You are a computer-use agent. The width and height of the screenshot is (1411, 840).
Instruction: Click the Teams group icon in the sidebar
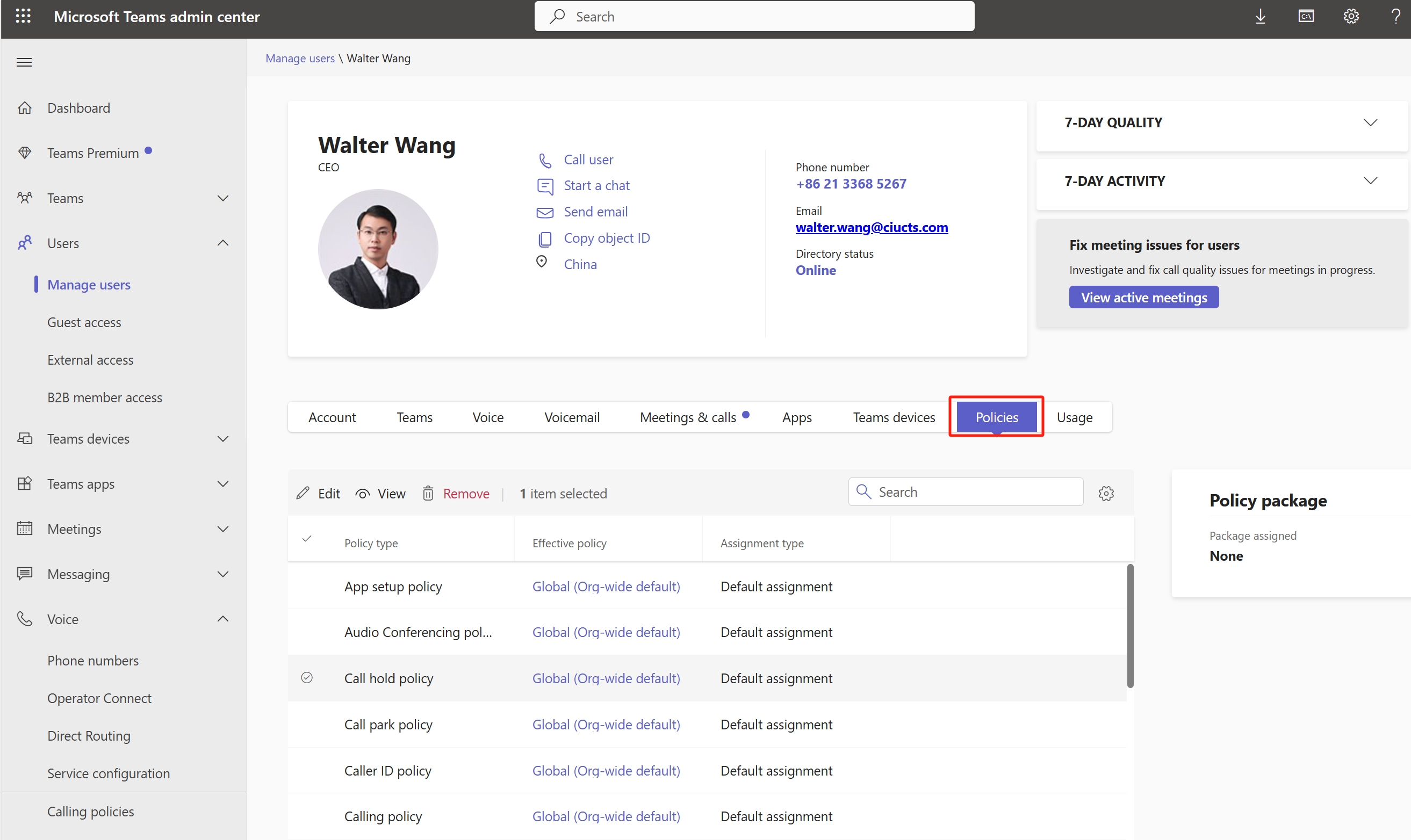tap(24, 198)
